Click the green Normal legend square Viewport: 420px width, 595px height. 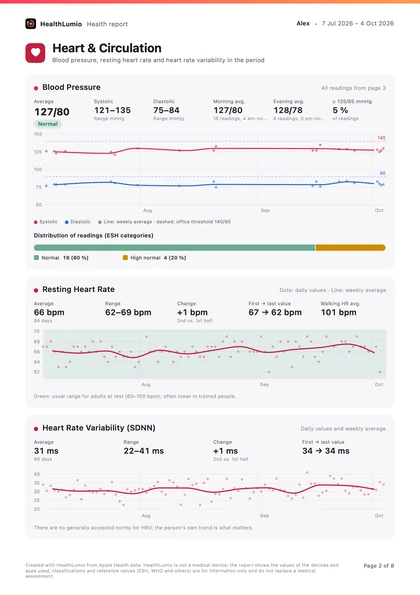coord(36,258)
